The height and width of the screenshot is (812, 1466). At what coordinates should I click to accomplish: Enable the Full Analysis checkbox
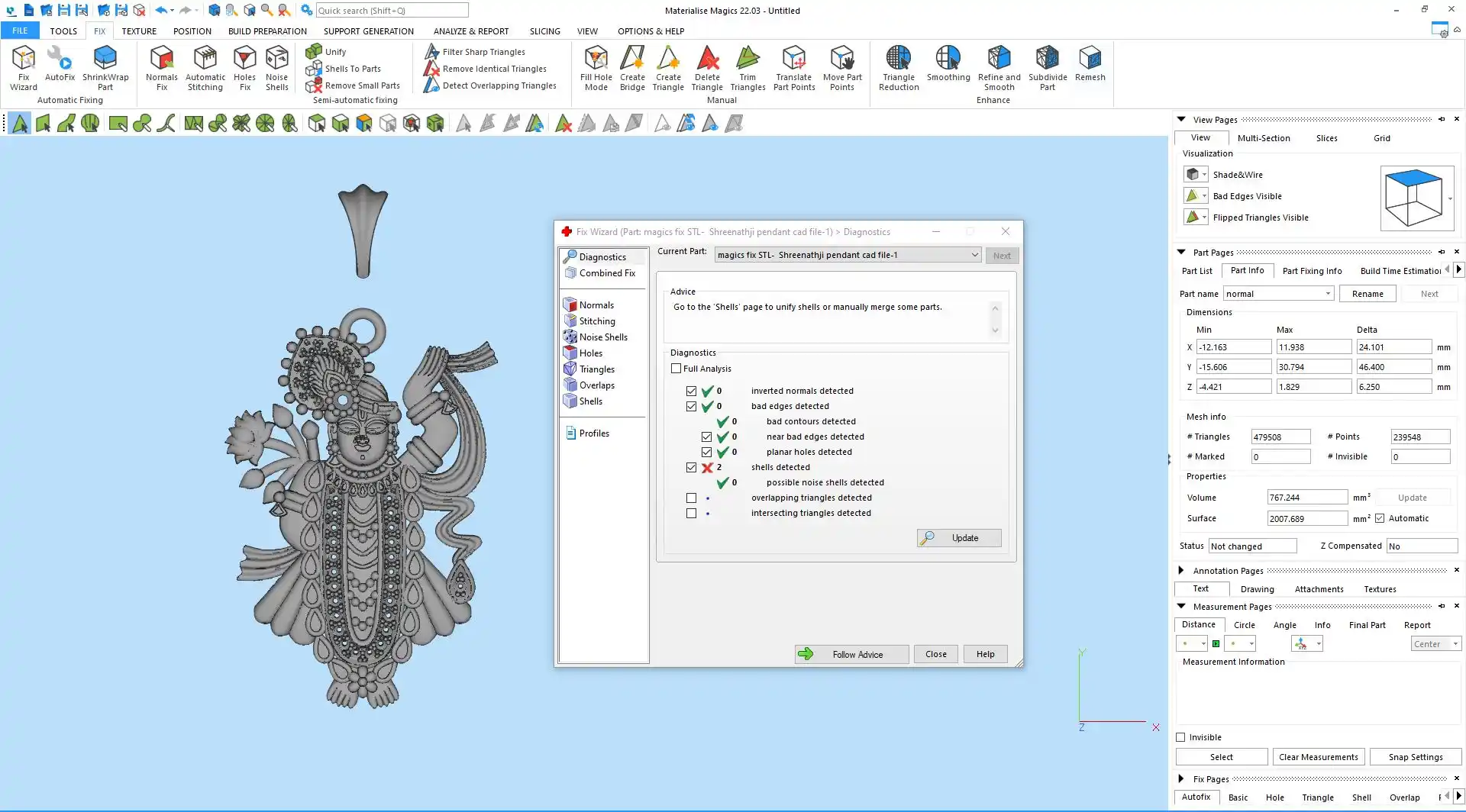click(676, 369)
